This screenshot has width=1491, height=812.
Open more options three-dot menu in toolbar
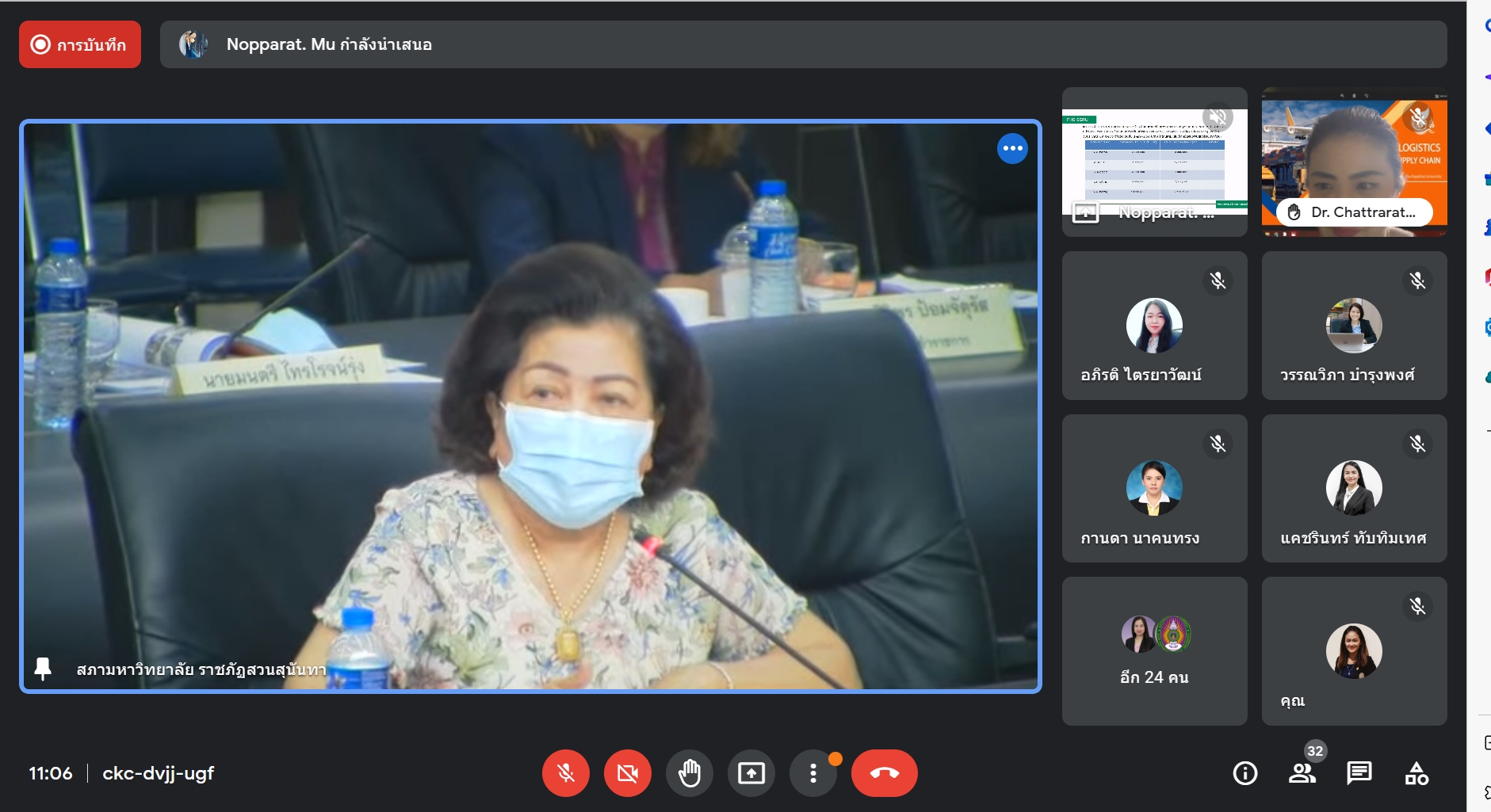tap(812, 773)
